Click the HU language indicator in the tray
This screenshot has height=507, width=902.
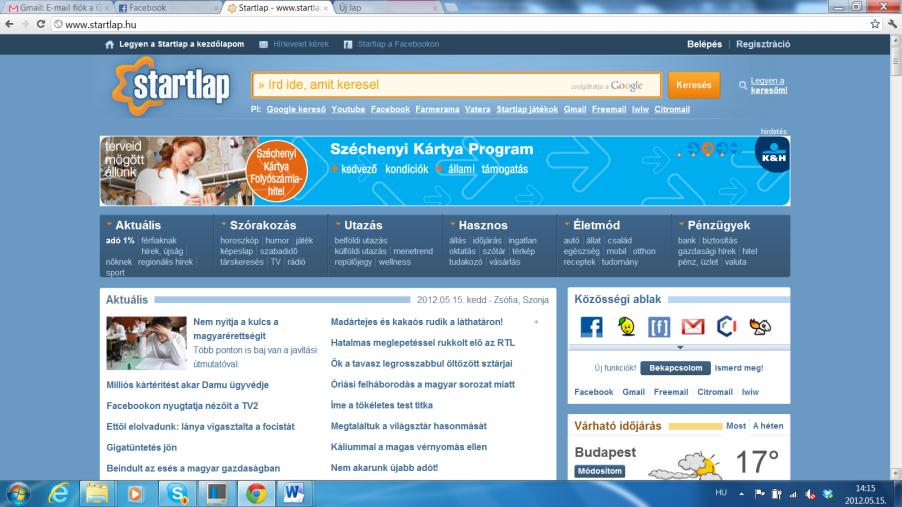(721, 493)
